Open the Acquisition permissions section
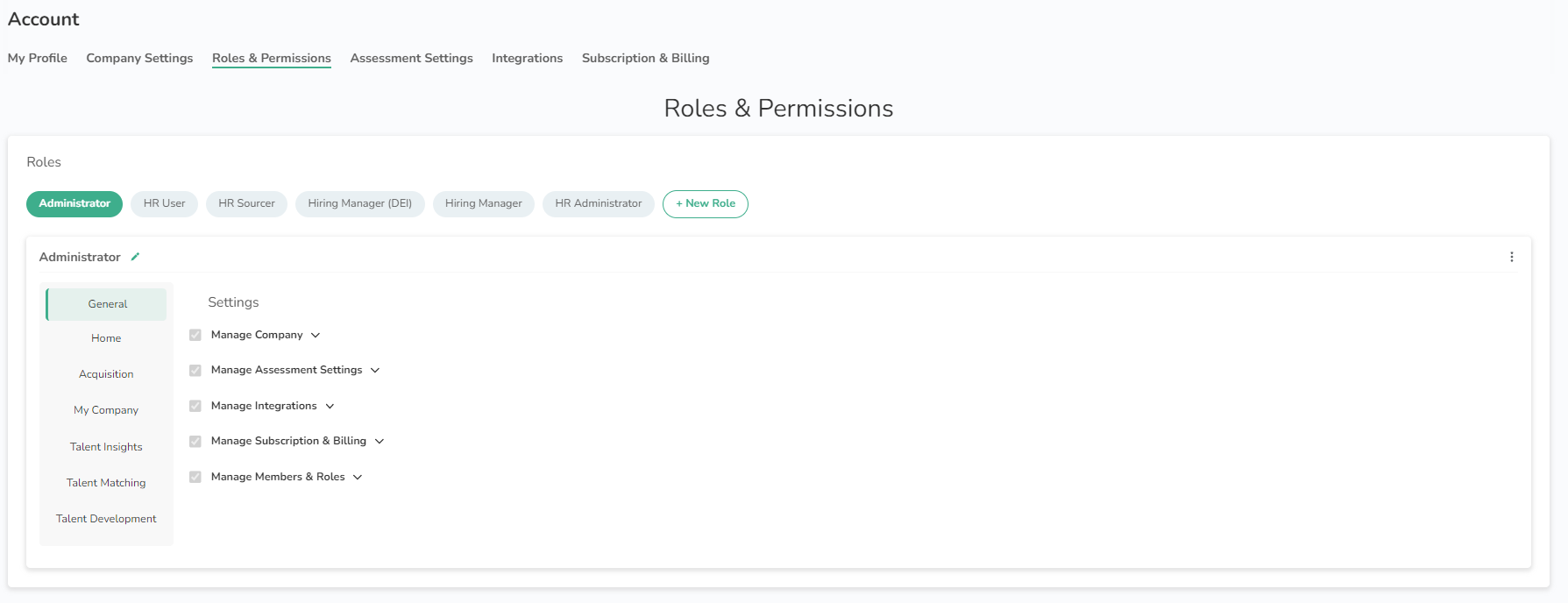This screenshot has height=603, width=1568. coord(106,374)
